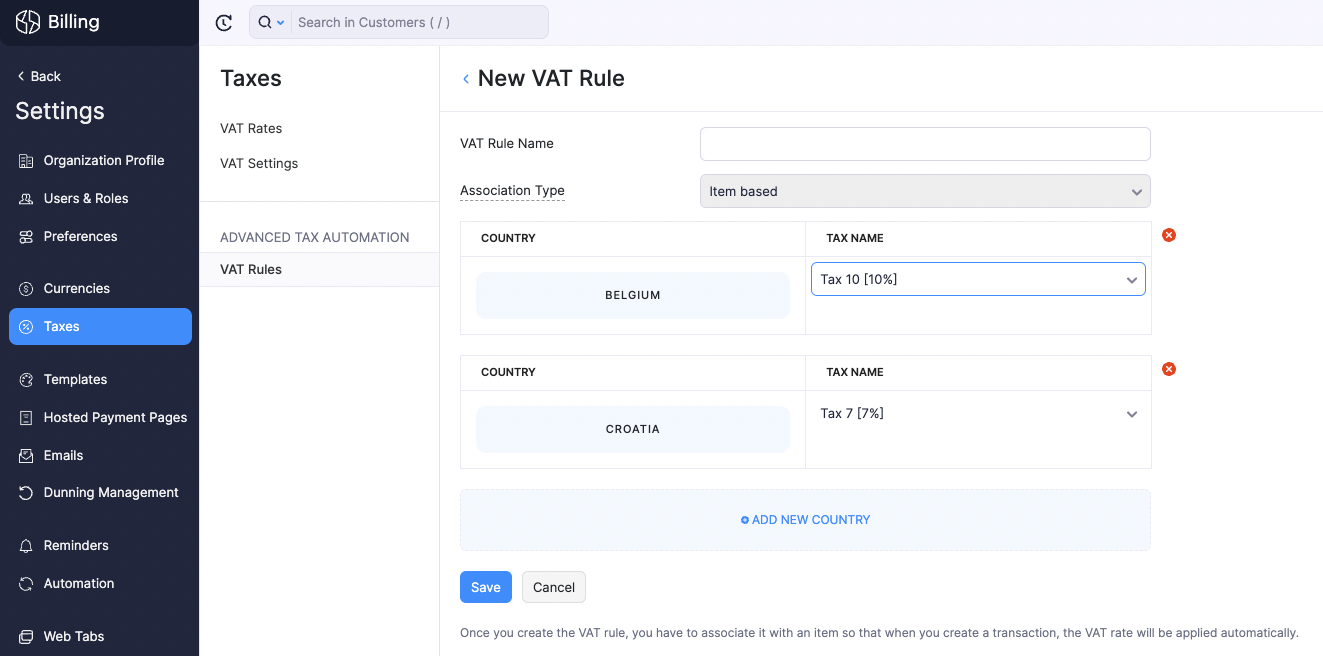1323x656 pixels.
Task: Click the Emails envelope icon
Action: (x=25, y=455)
